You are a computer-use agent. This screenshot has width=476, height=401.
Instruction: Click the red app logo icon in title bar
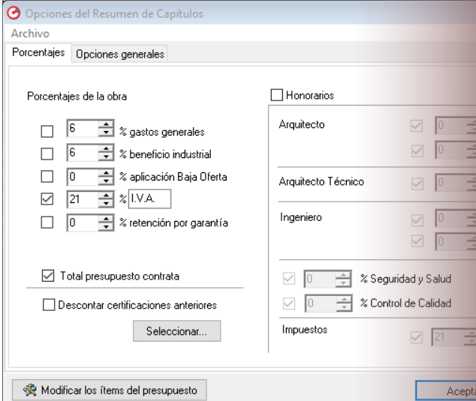(x=14, y=13)
